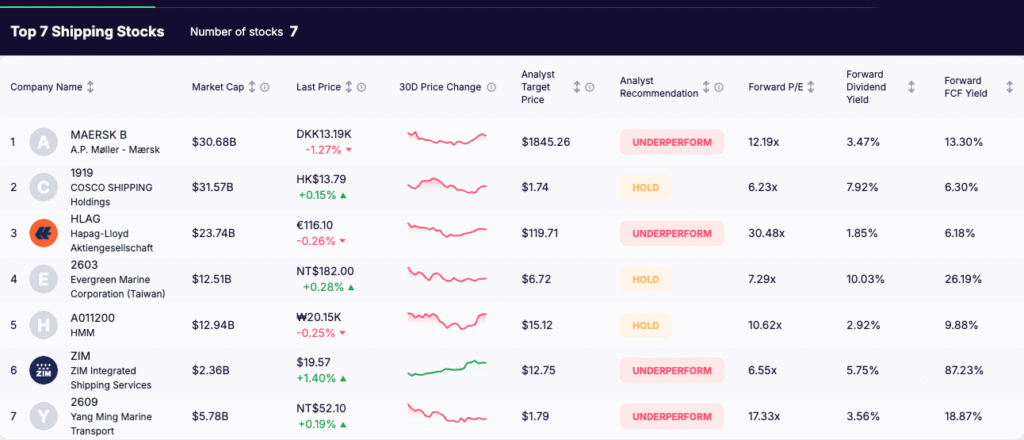
Task: Select the 87.23% FCF yield value
Action: point(963,371)
